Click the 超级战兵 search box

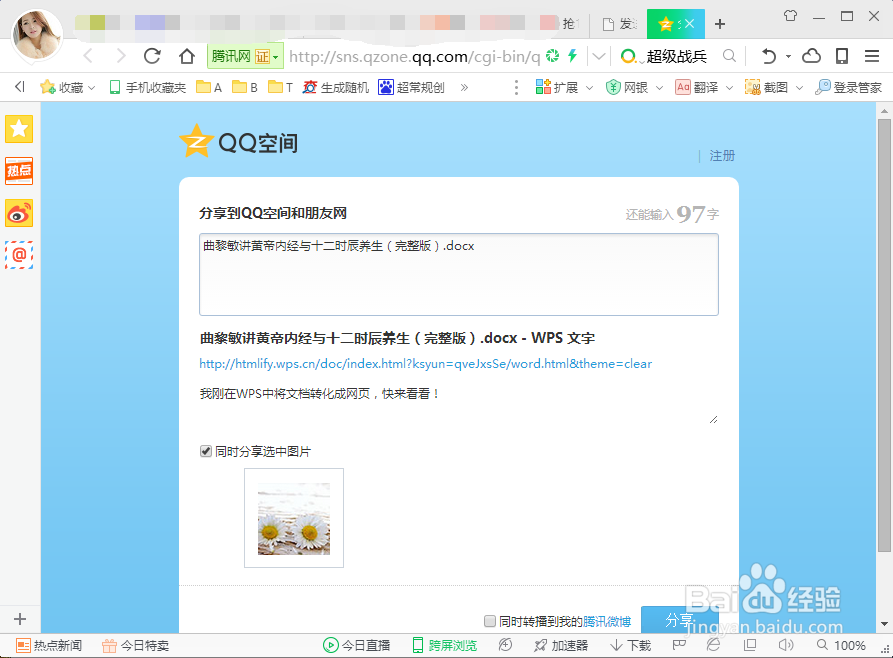pyautogui.click(x=677, y=56)
